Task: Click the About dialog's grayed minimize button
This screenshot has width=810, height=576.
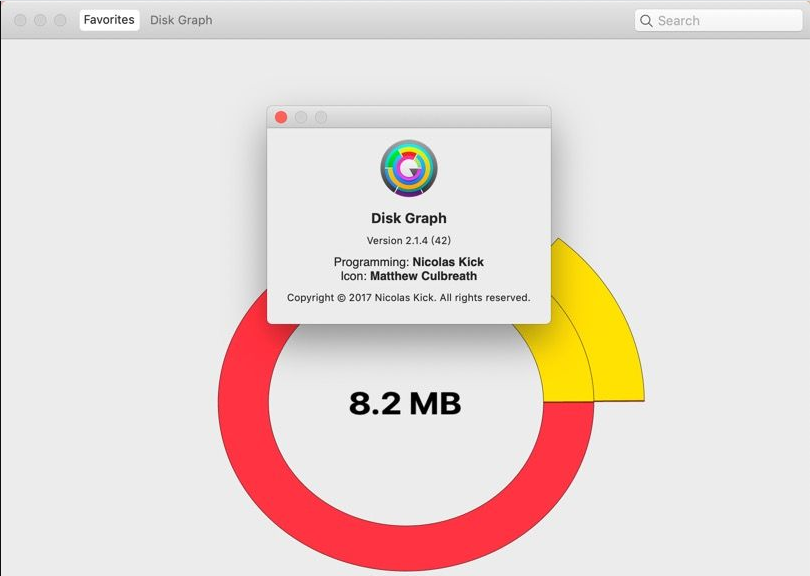Action: [x=301, y=117]
